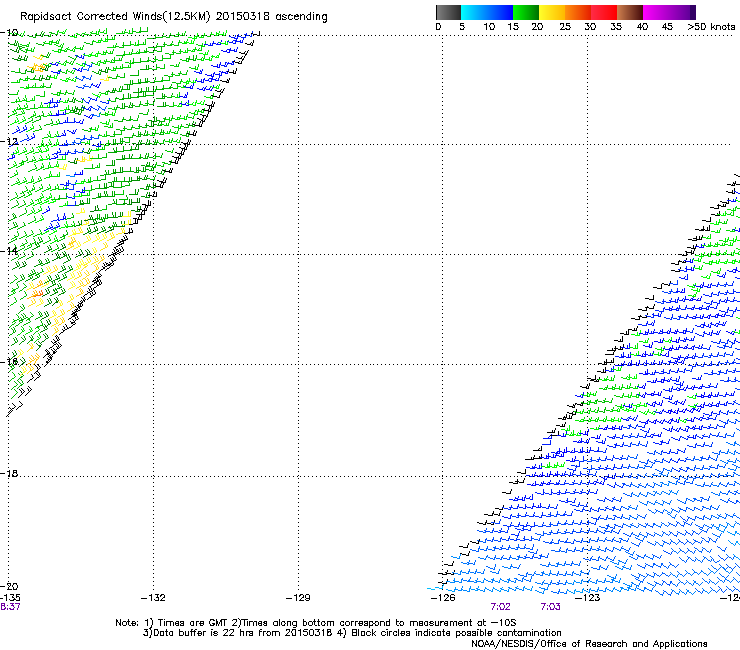Click the 'Rapidscat Corrected Winds(12.5KM)' title text
The image size is (740, 650).
point(115,17)
